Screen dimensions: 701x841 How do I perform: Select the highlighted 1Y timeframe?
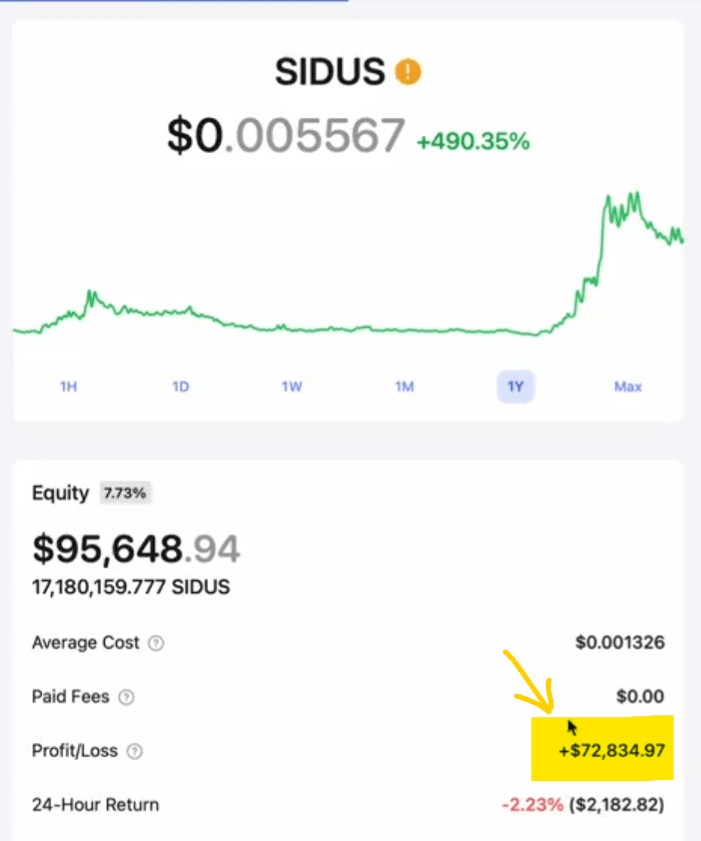tap(516, 386)
